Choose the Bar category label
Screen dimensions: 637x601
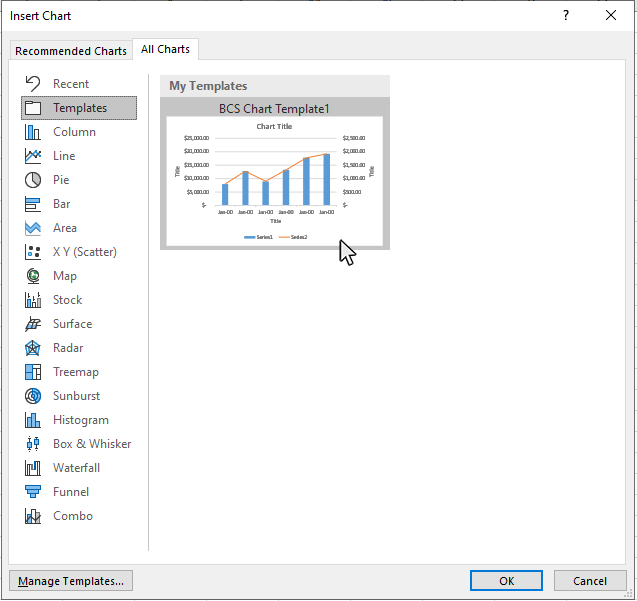(62, 204)
